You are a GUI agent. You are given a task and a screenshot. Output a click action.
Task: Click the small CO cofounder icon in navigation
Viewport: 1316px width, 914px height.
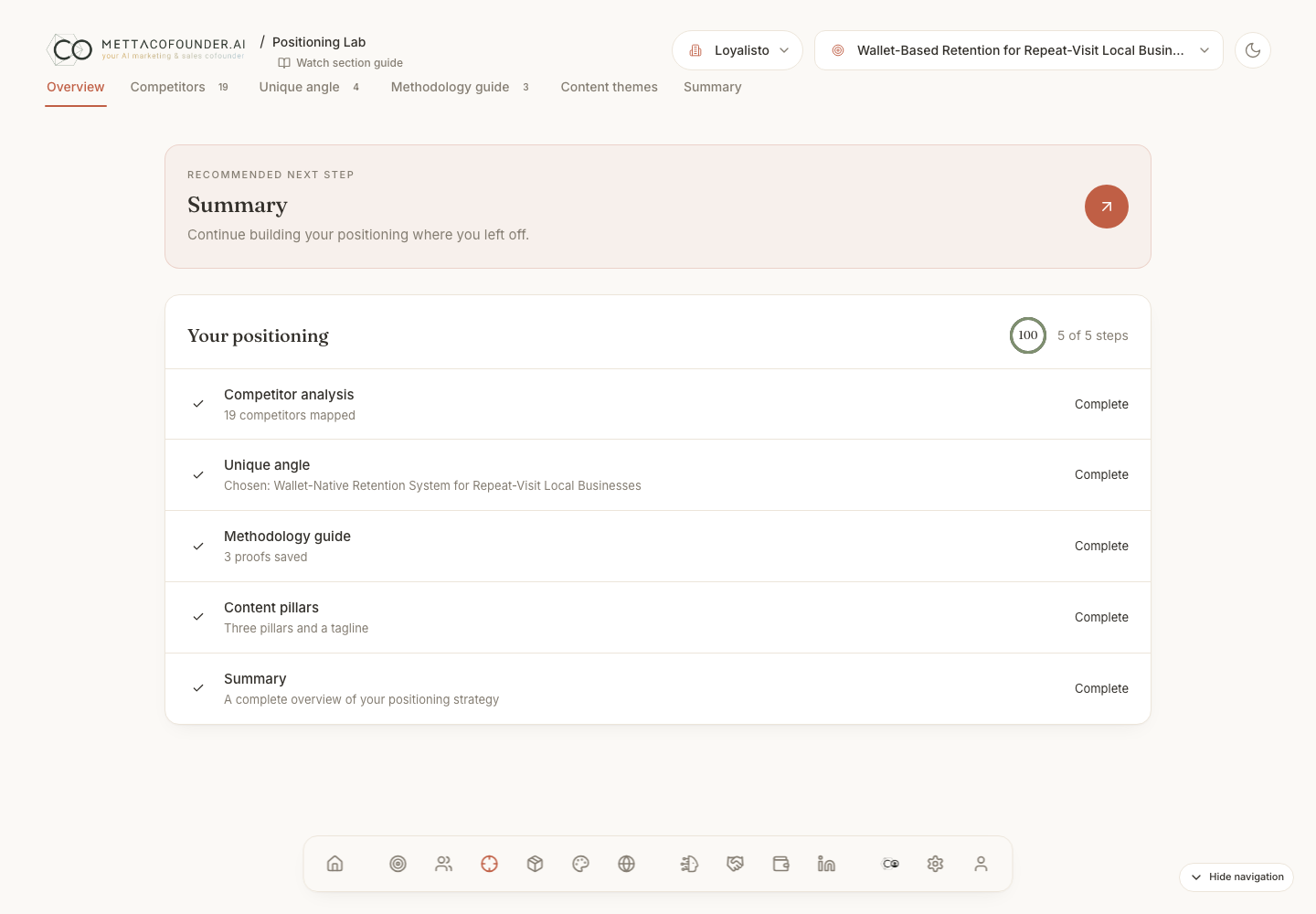coord(890,864)
